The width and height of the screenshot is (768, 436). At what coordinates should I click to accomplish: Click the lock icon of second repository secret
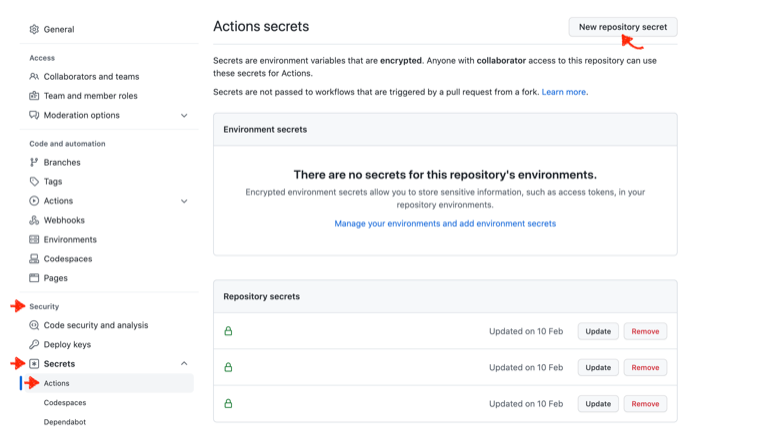coord(228,367)
